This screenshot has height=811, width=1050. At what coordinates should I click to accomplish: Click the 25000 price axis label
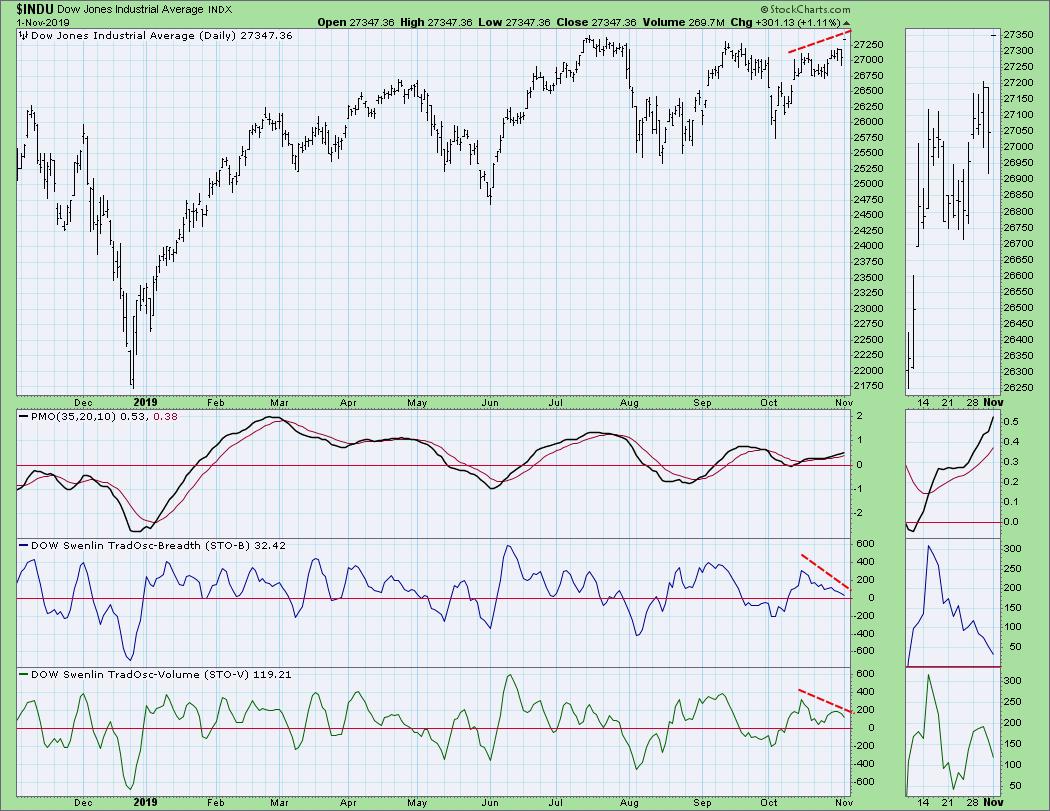click(x=868, y=184)
